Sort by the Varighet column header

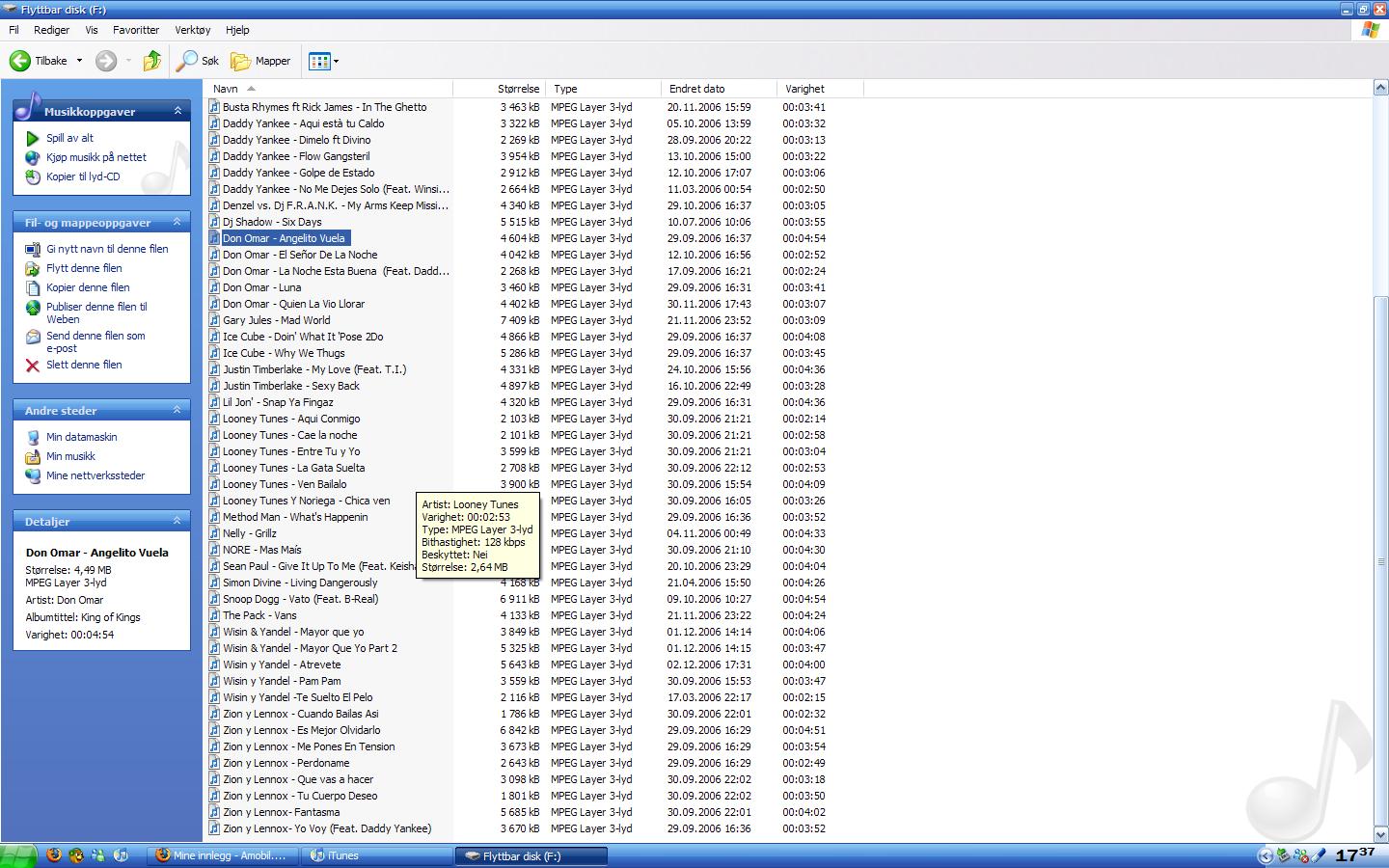pos(821,89)
